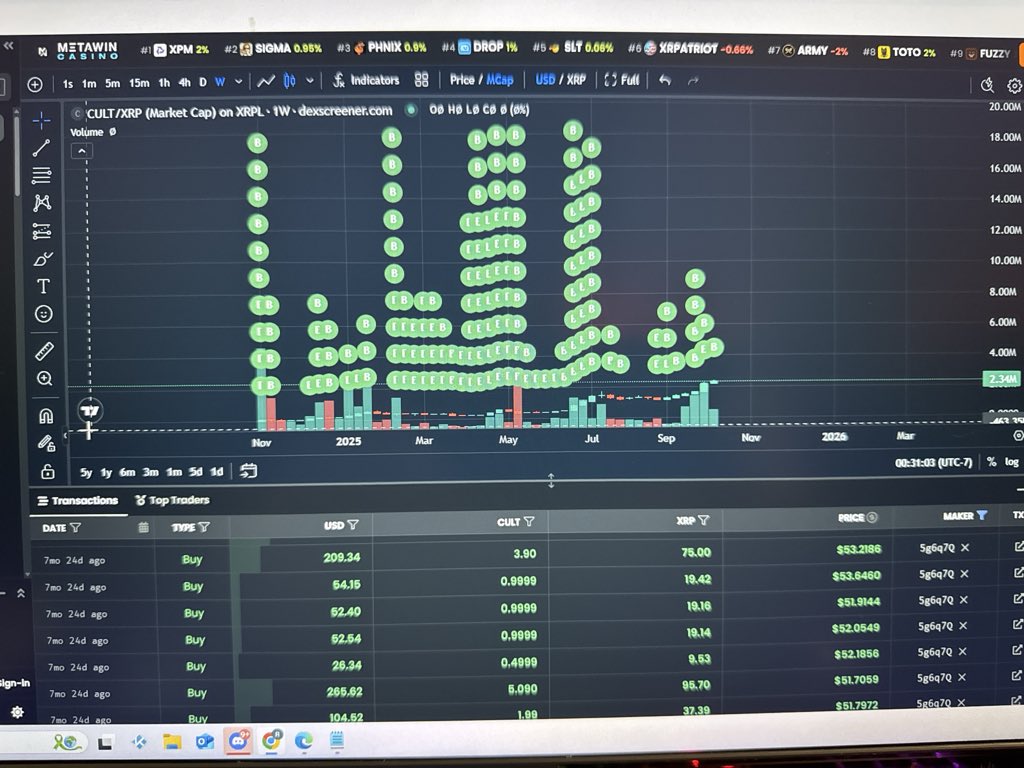1024x768 pixels.
Task: Open the Fibonacci retracement tool
Action: (42, 177)
